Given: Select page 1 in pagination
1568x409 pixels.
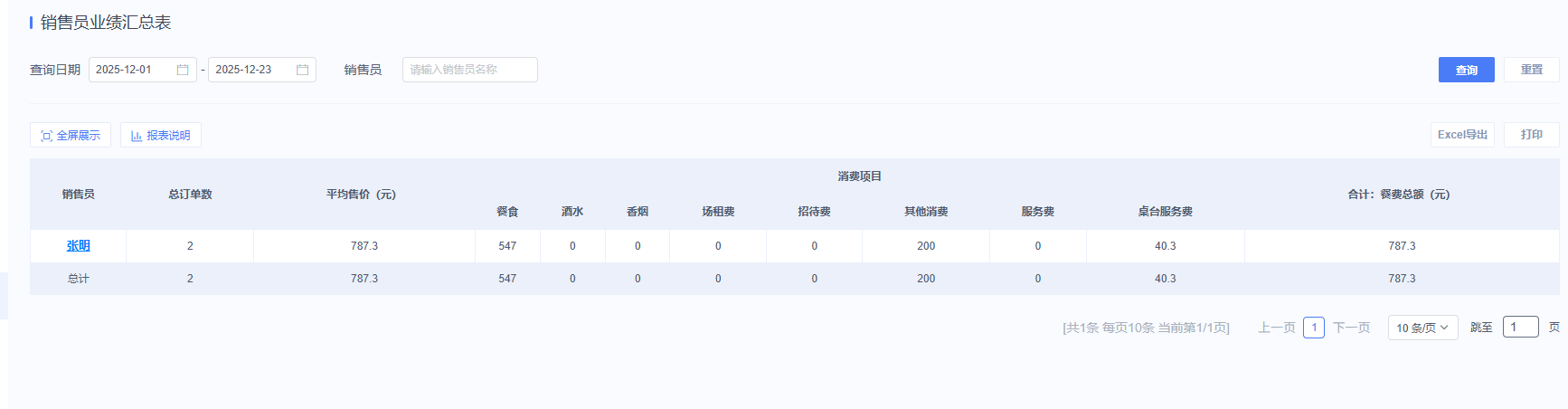Looking at the screenshot, I should coord(1314,328).
